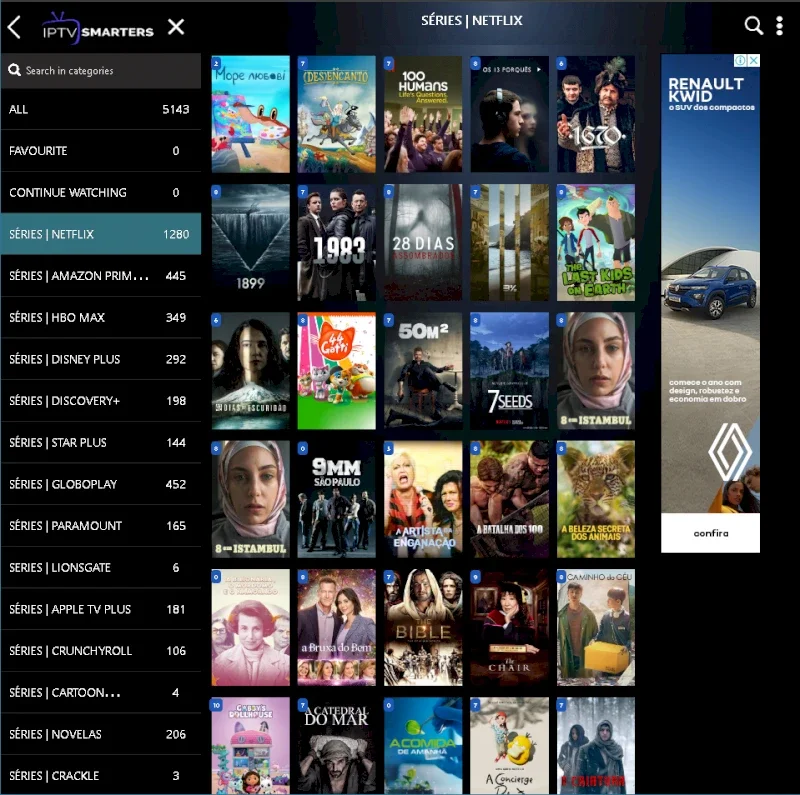Open CONTINUE WATCHING category

click(101, 192)
